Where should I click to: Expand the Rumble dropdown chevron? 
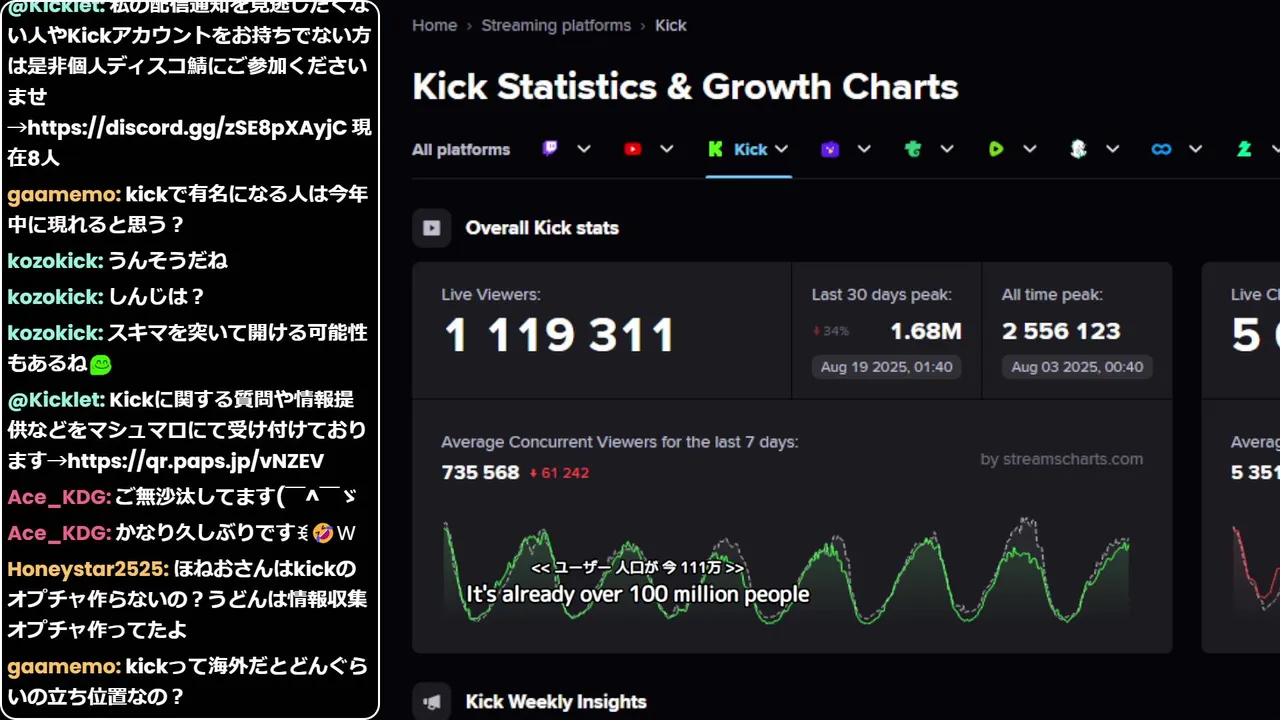(x=1030, y=149)
